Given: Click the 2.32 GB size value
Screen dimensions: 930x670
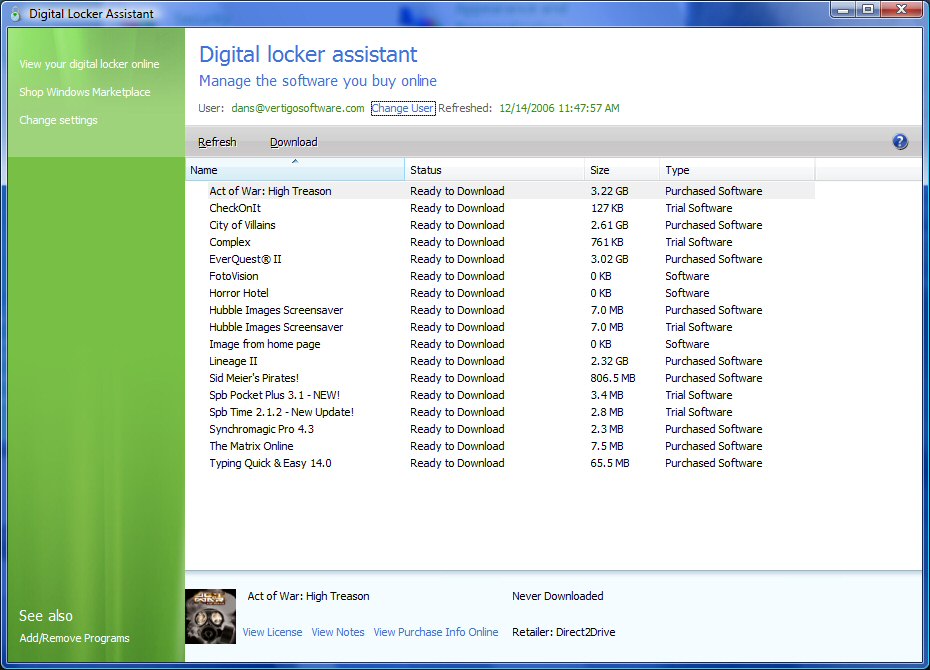Looking at the screenshot, I should [609, 361].
